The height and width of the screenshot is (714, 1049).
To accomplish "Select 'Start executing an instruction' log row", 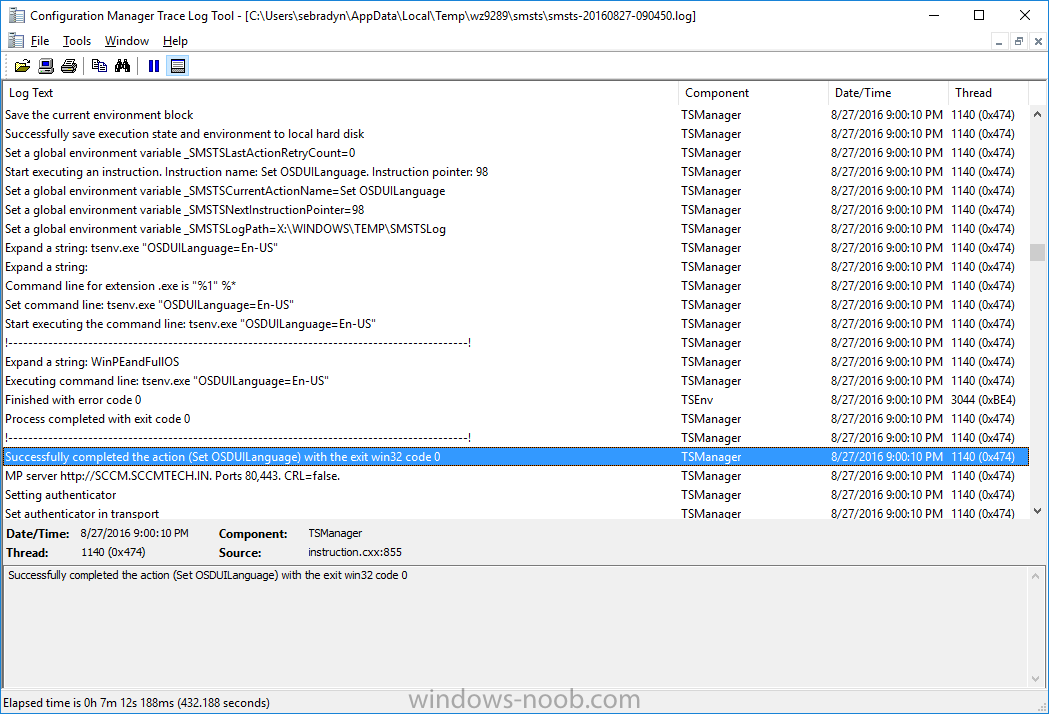I will (515, 172).
